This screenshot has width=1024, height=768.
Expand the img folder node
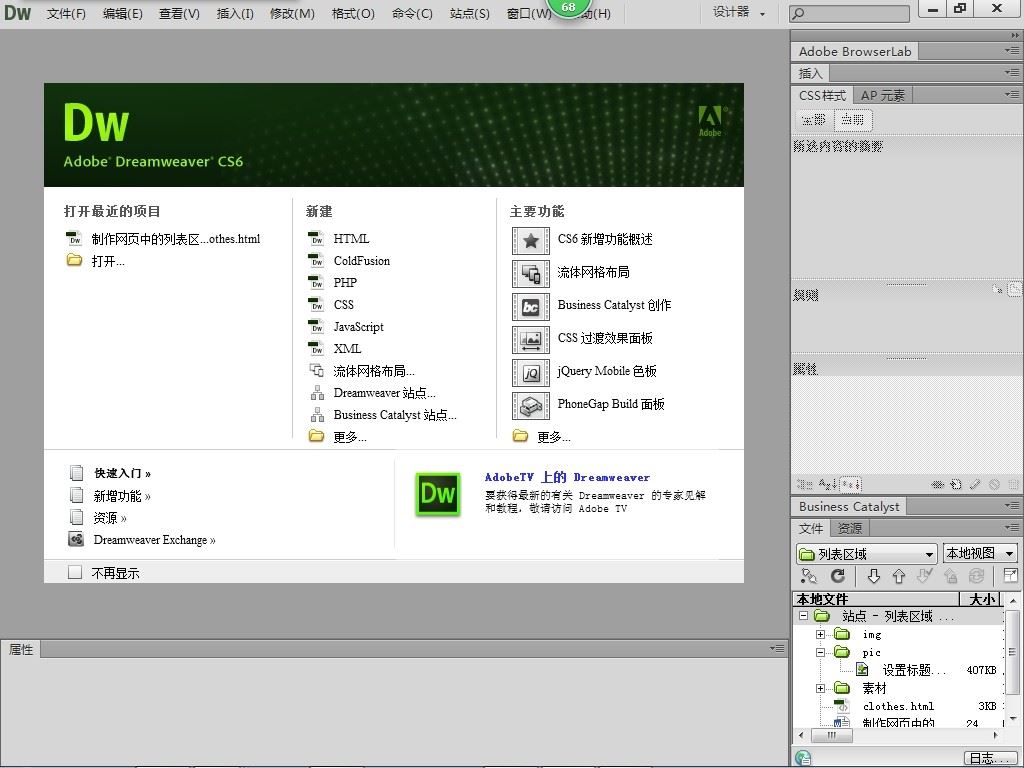(820, 634)
